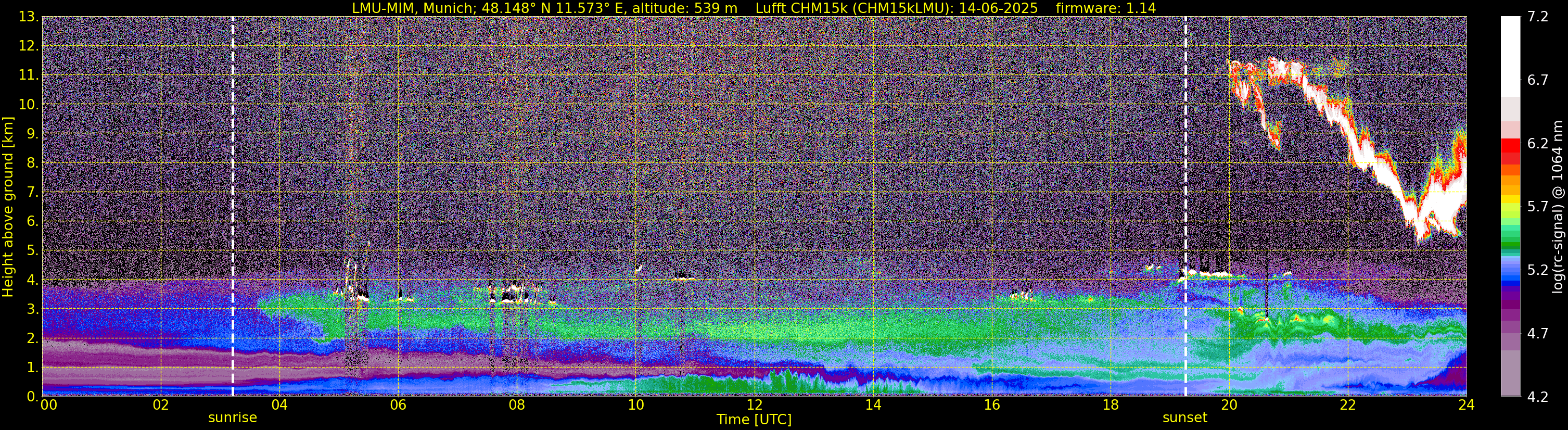The width and height of the screenshot is (1568, 430).
Task: Click the height axis tick label '10.'
Action: click(x=29, y=105)
